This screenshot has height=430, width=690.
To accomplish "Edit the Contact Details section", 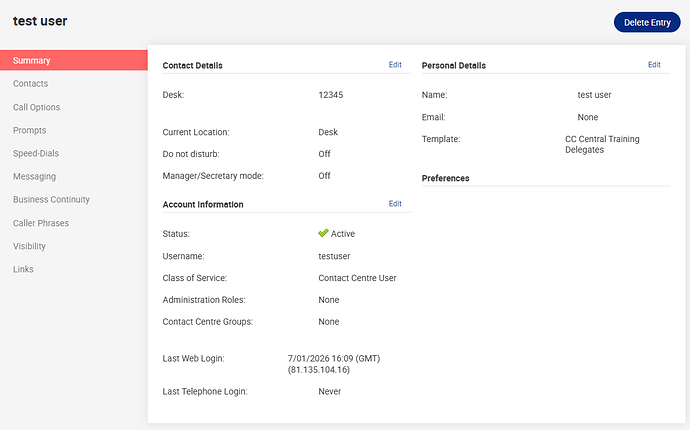I will click(395, 65).
